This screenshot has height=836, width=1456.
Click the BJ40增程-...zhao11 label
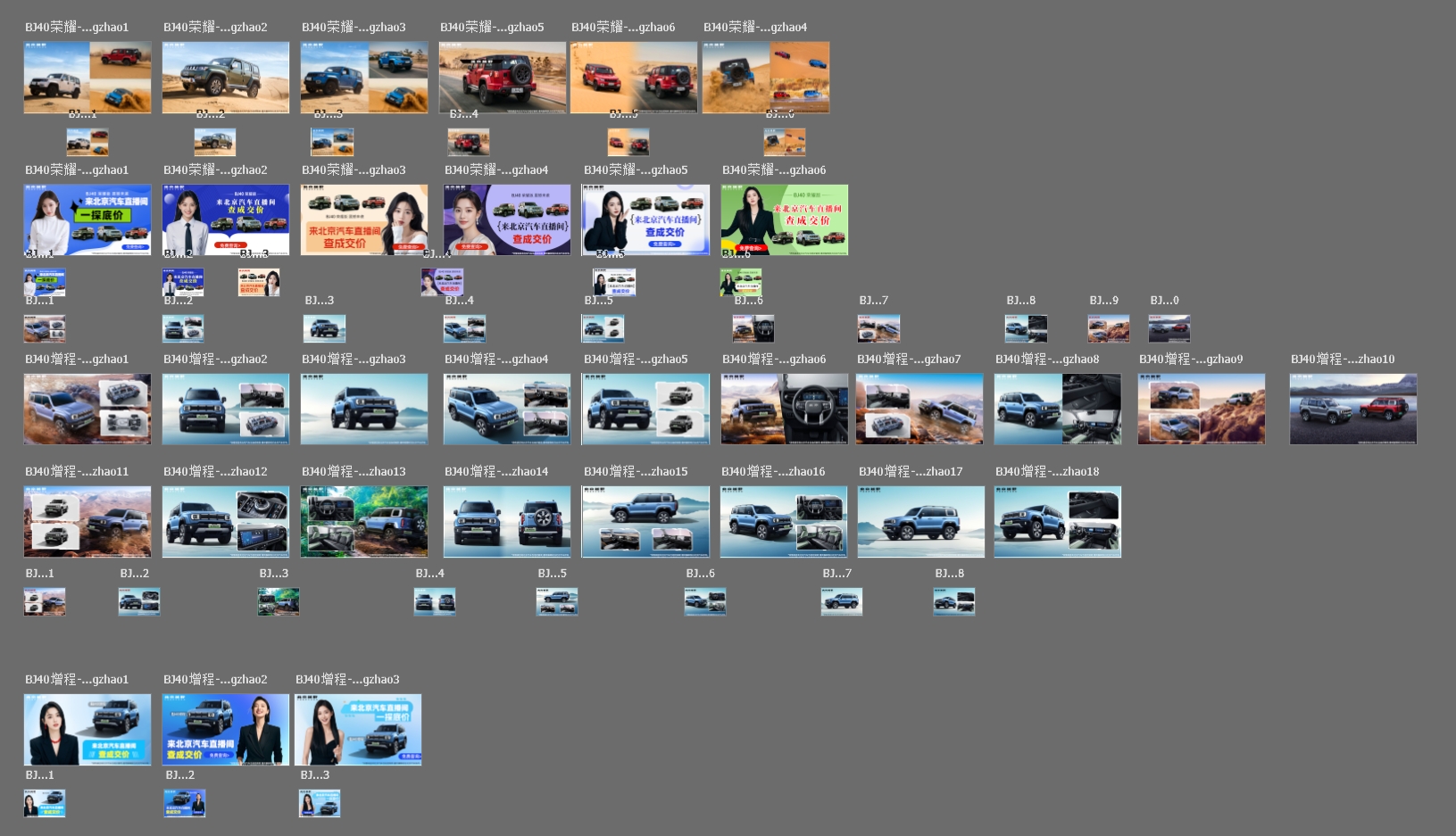pos(77,472)
